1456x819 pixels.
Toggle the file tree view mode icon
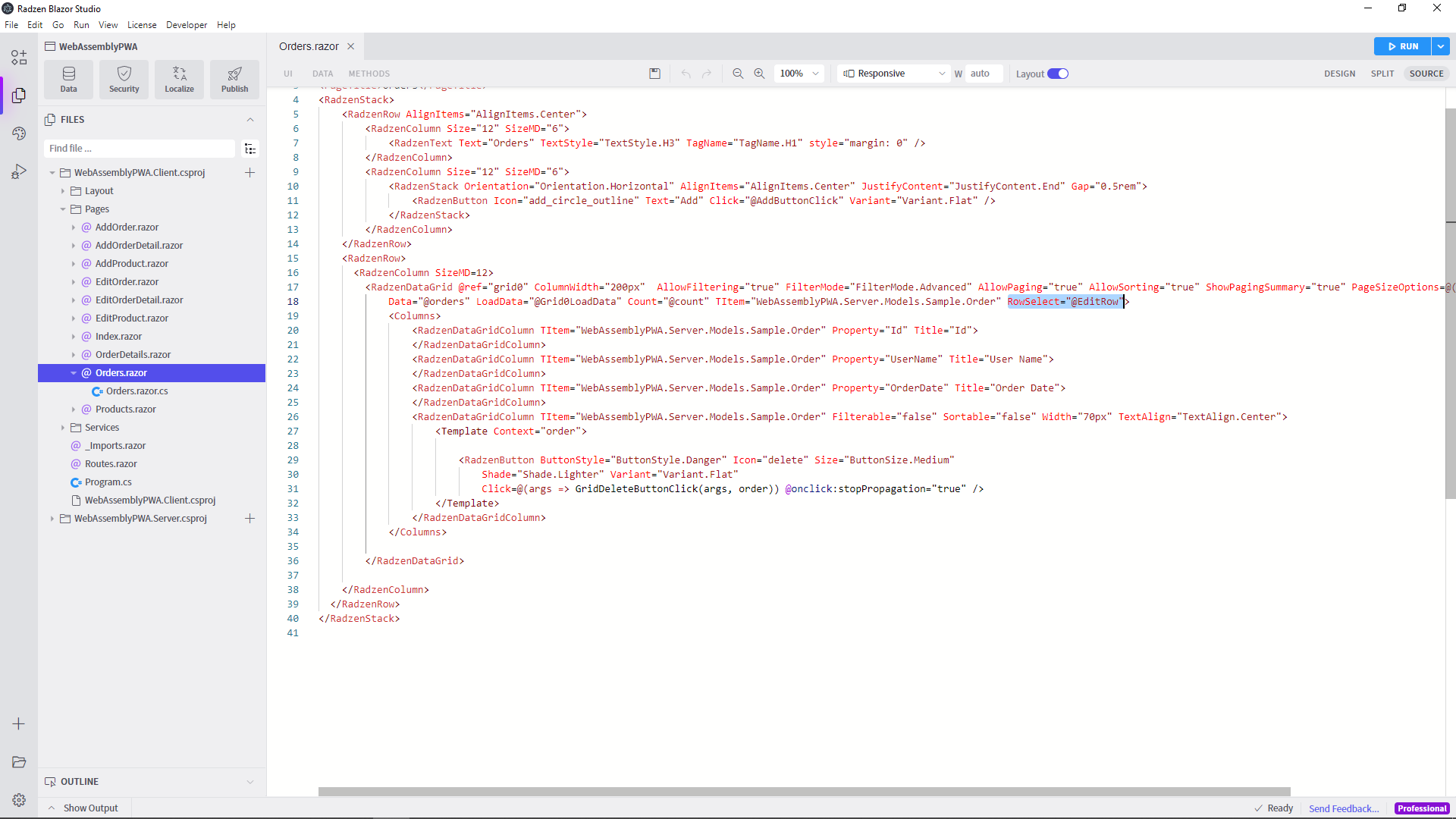coord(250,149)
